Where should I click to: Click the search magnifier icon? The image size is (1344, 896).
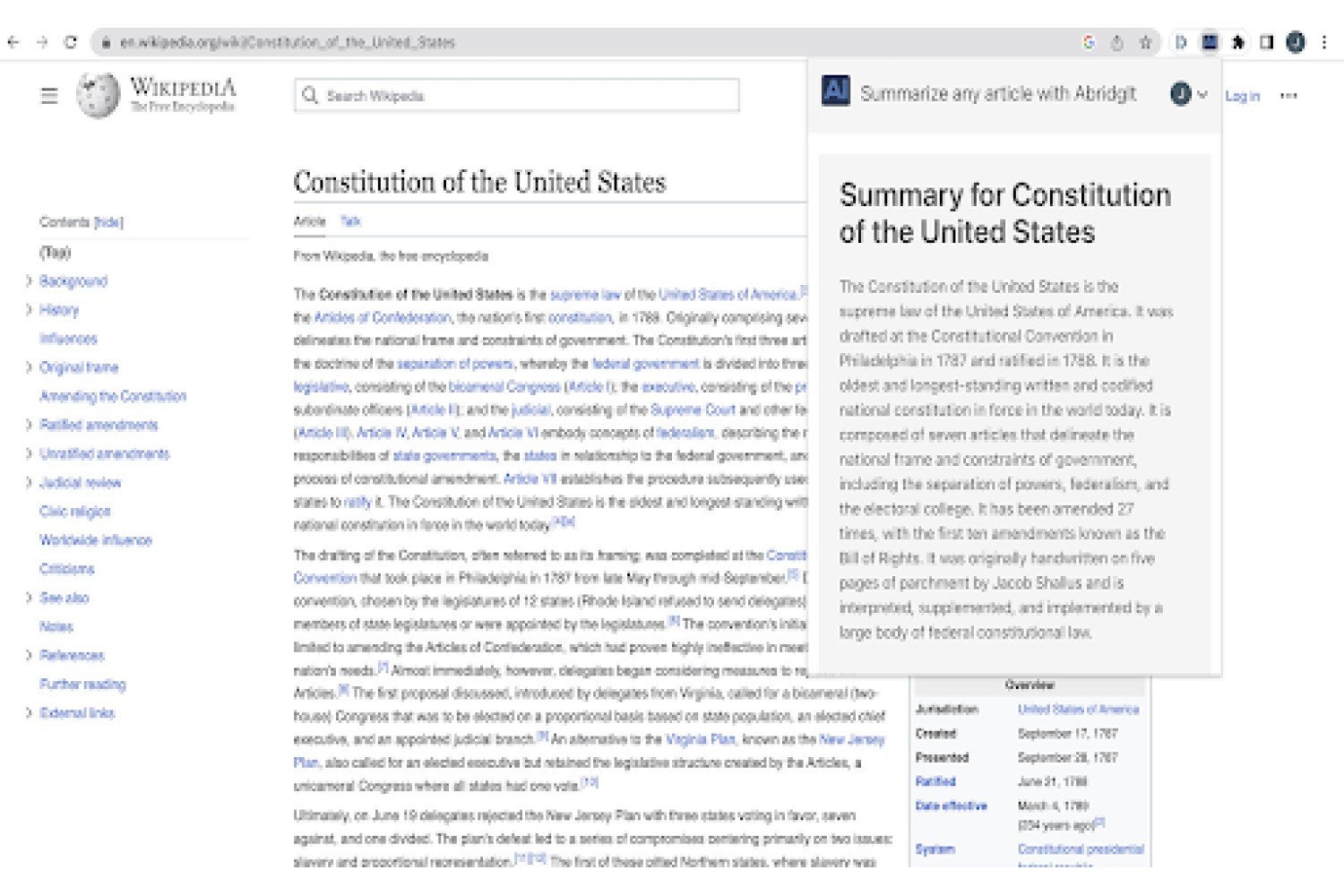point(310,95)
